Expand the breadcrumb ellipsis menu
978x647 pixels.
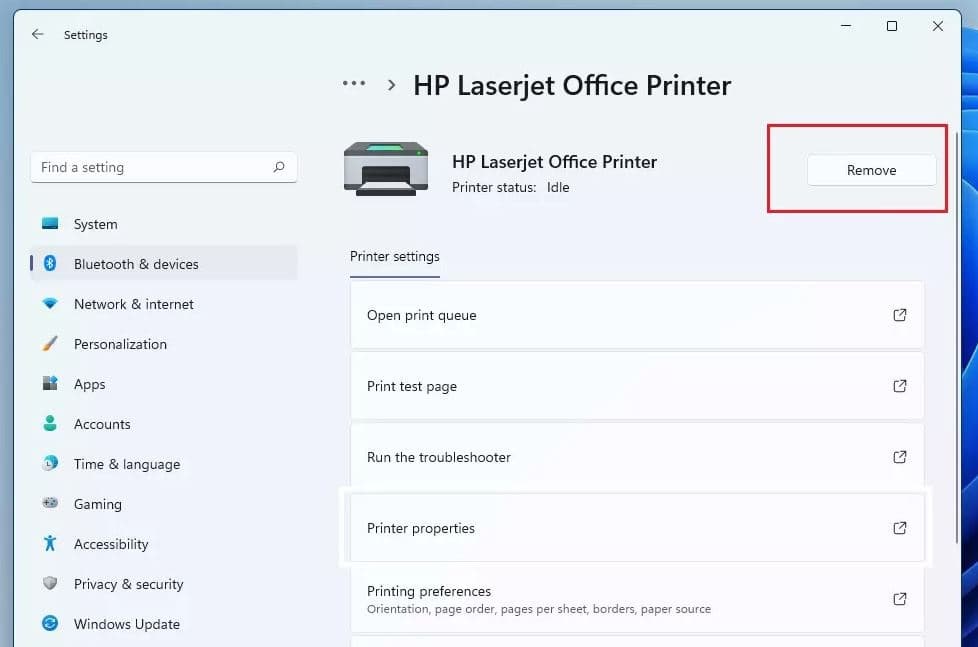click(354, 85)
